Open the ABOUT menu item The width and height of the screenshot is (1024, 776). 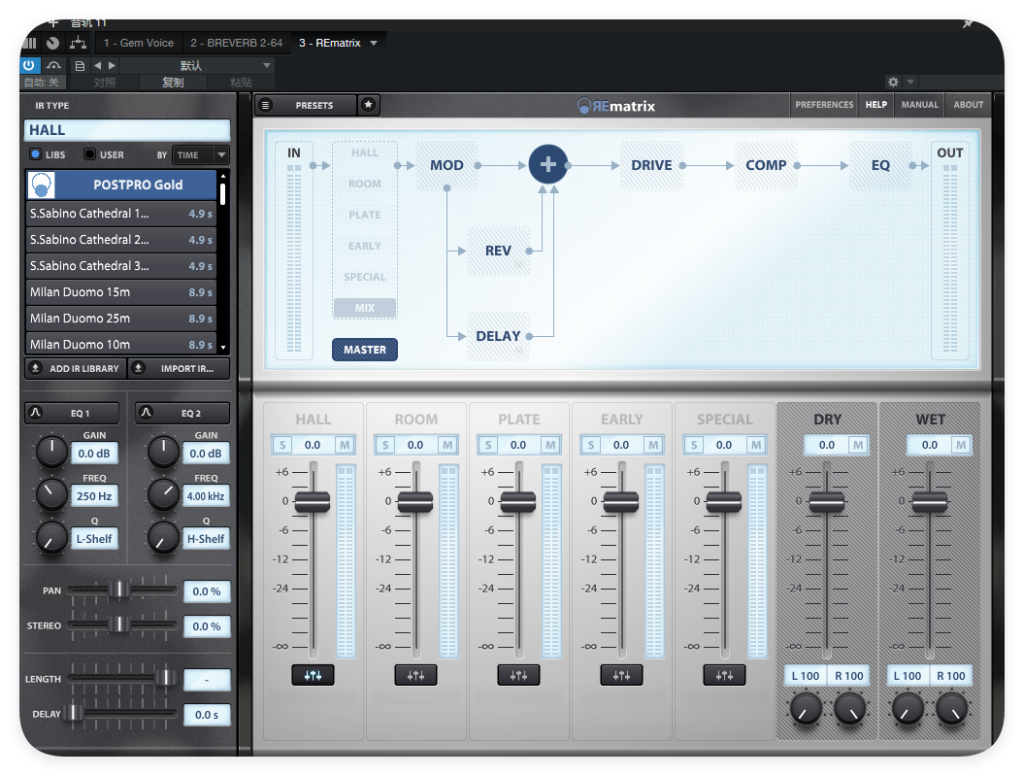click(x=968, y=105)
